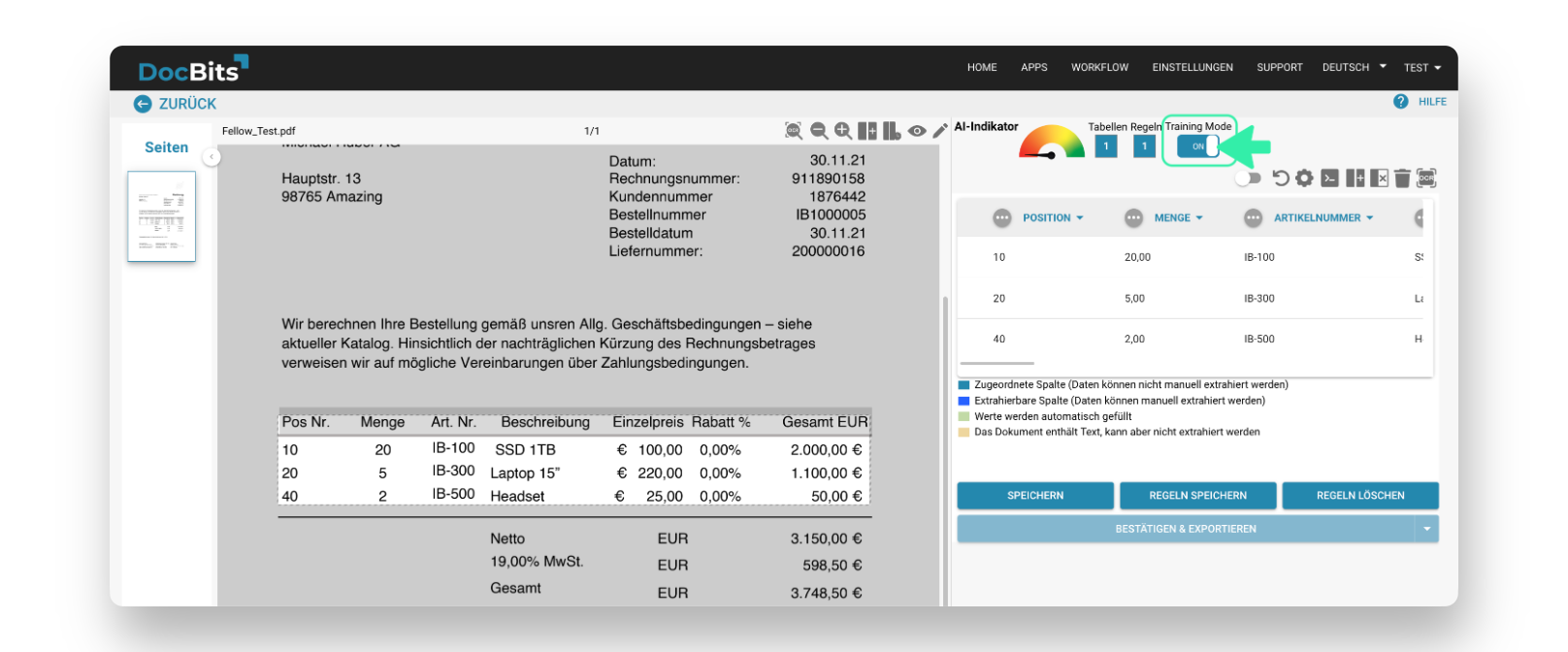Click the undo arrow icon in table toolbar
The width and height of the screenshot is (1568, 652).
tap(1281, 179)
